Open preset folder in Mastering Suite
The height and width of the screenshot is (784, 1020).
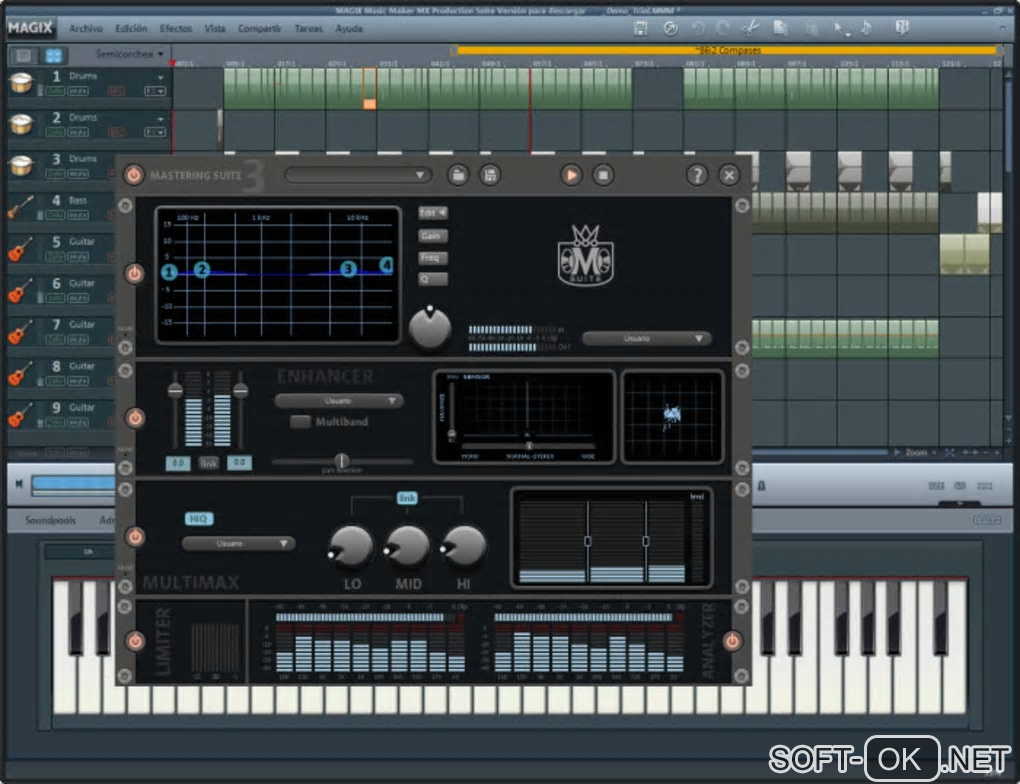(x=458, y=175)
